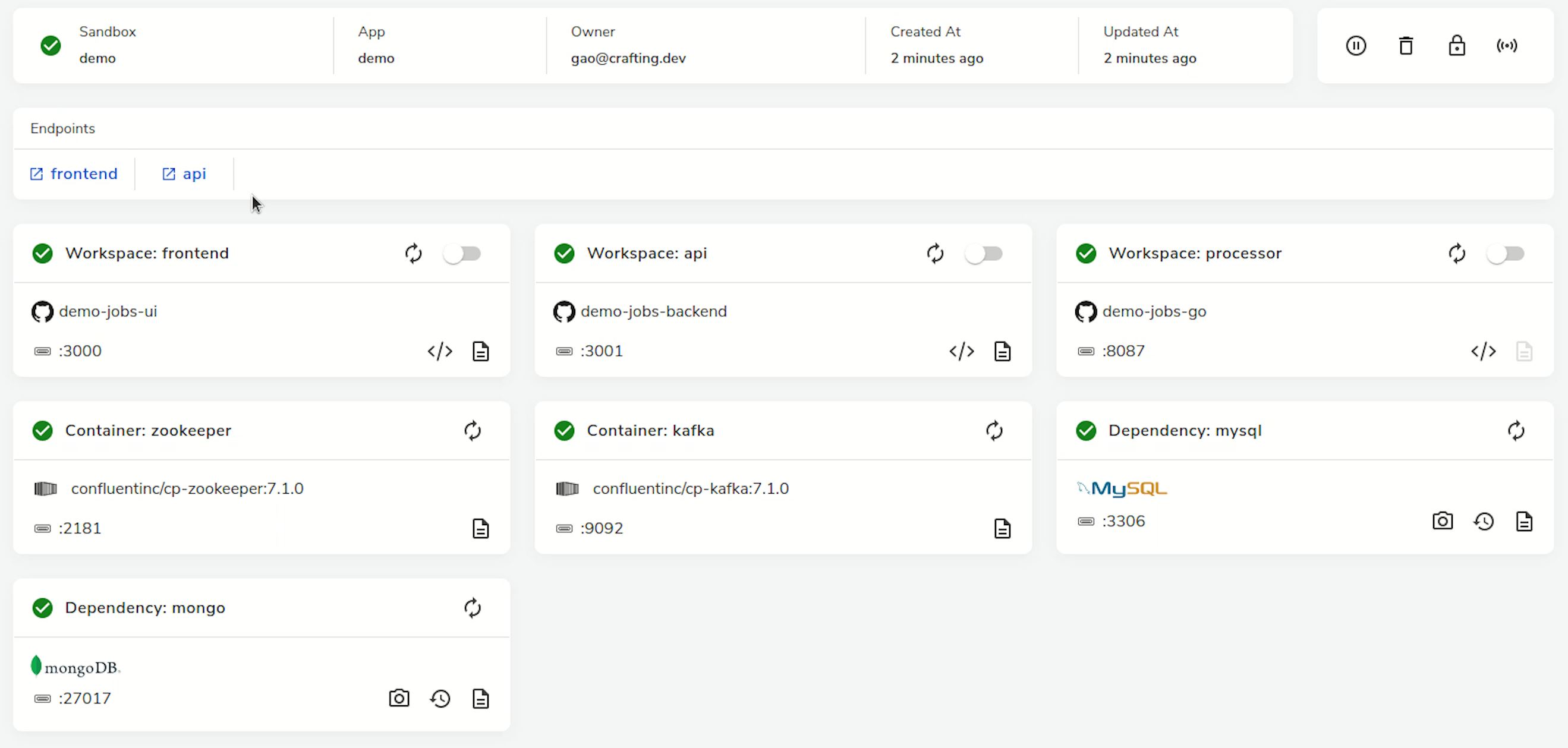View logs for kafka container
The height and width of the screenshot is (748, 1568).
(1002, 528)
